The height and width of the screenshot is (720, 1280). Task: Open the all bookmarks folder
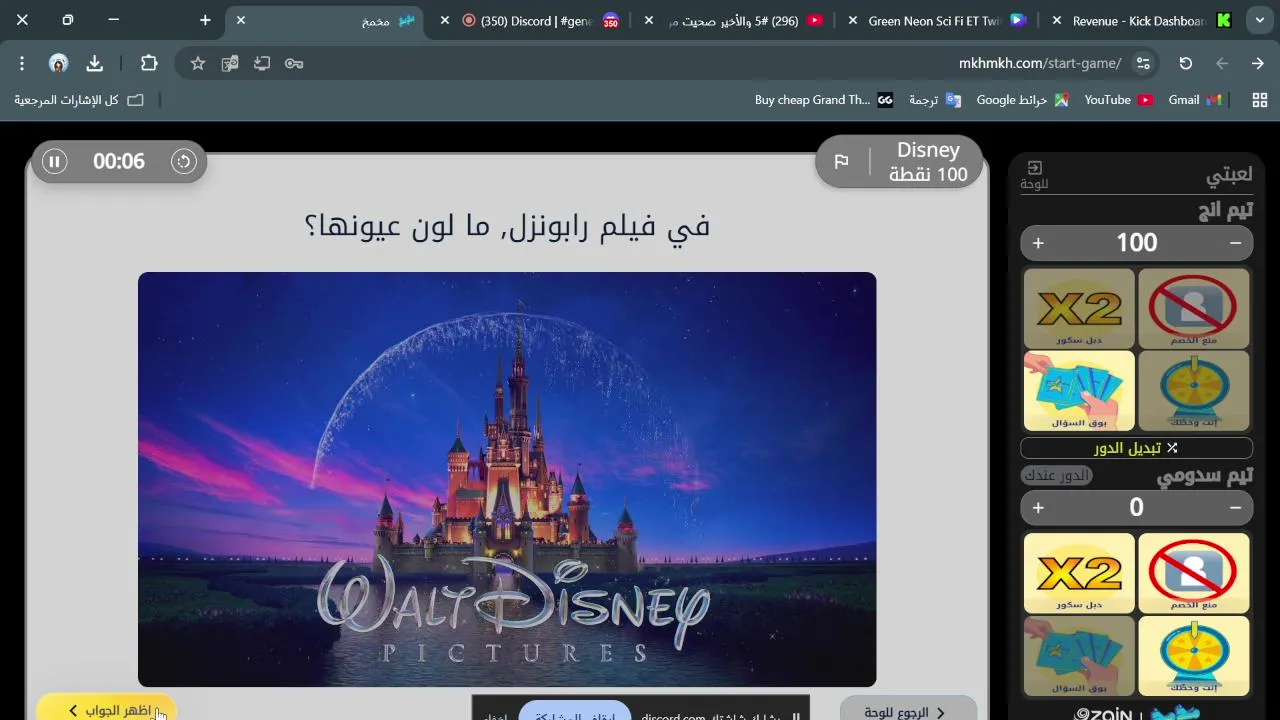[x=79, y=100]
